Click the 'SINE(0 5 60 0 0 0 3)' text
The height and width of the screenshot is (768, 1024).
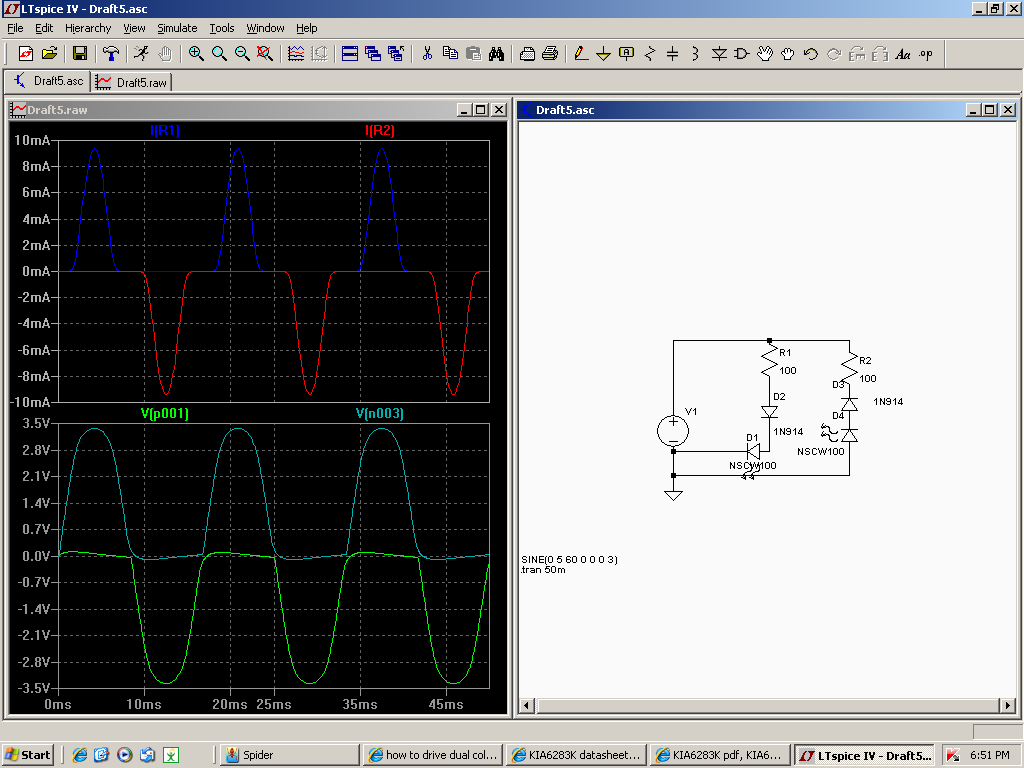tap(569, 560)
